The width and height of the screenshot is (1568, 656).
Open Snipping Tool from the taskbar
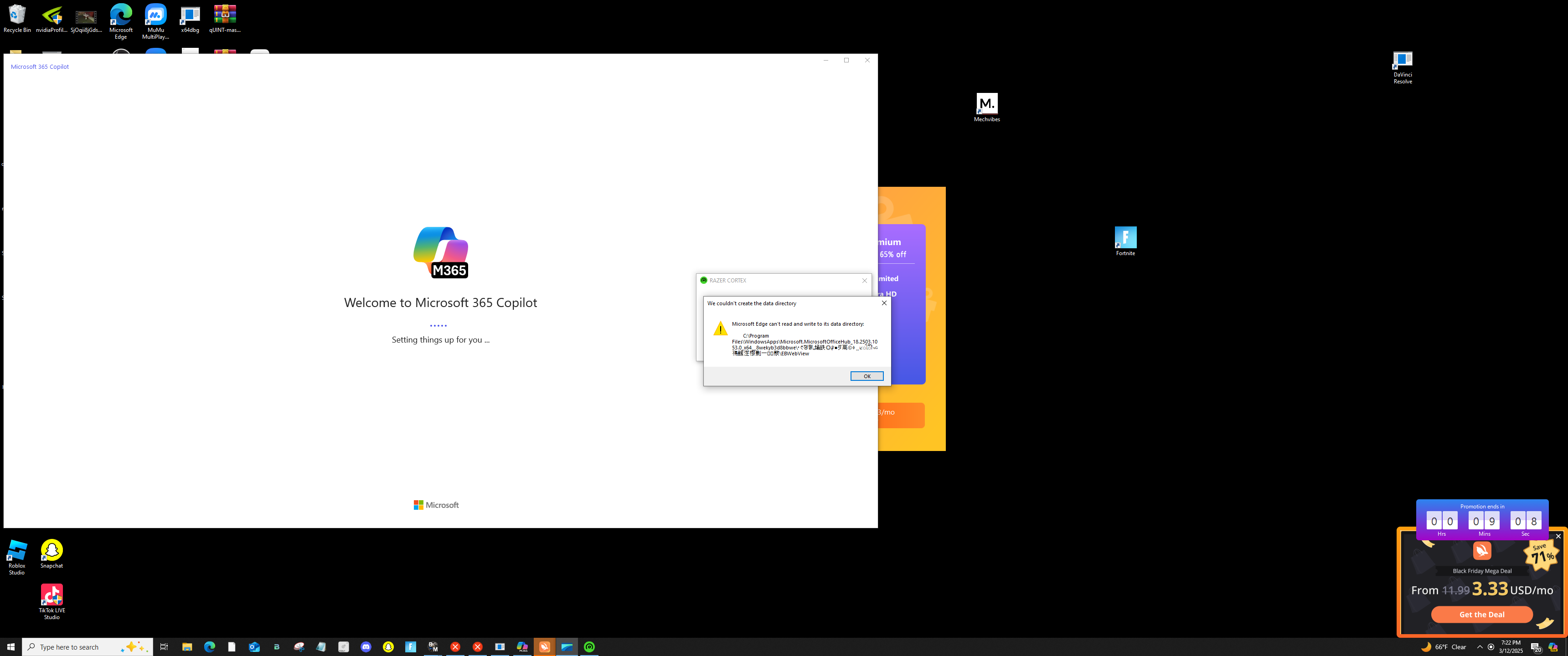point(299,647)
